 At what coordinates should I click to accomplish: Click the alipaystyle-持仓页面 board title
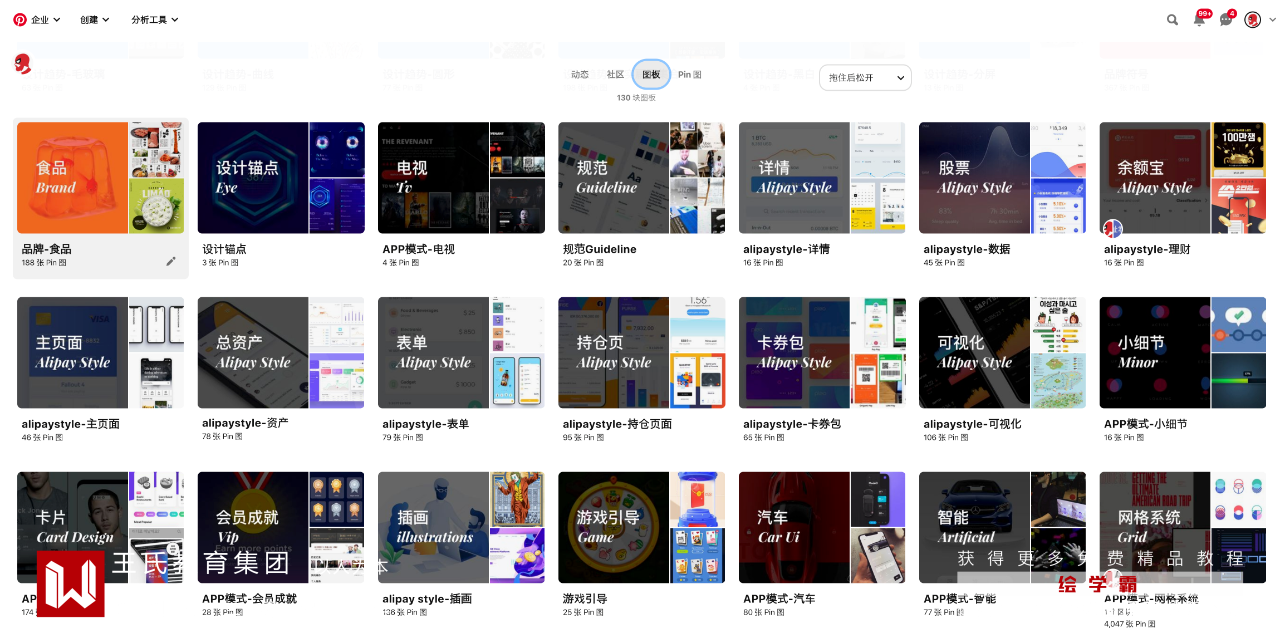click(618, 424)
